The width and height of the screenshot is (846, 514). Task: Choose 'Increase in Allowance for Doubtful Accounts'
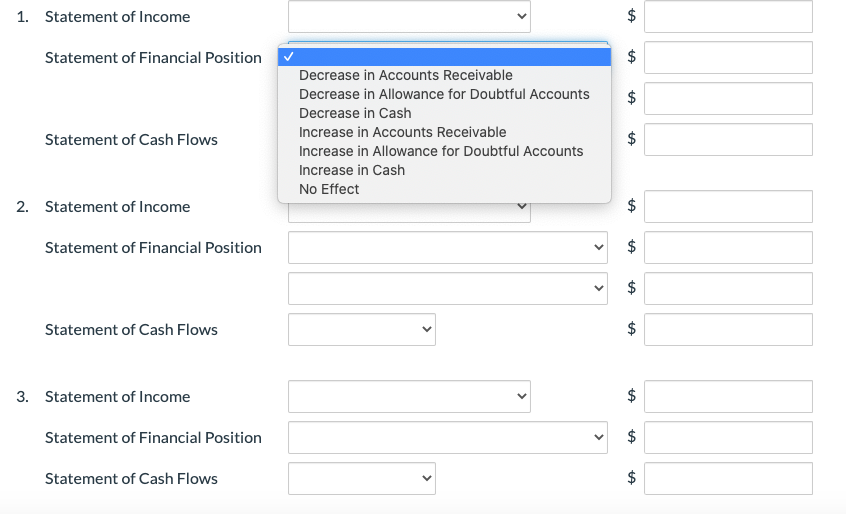441,152
